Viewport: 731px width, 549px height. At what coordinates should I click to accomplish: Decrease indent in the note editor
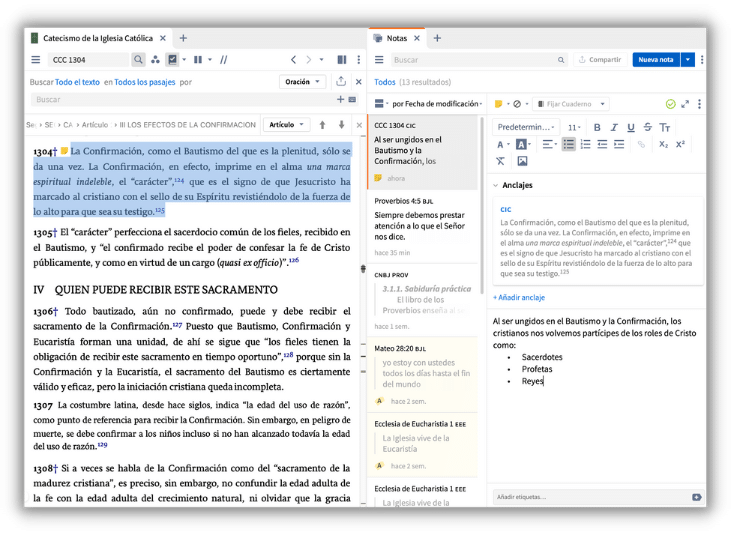point(602,144)
